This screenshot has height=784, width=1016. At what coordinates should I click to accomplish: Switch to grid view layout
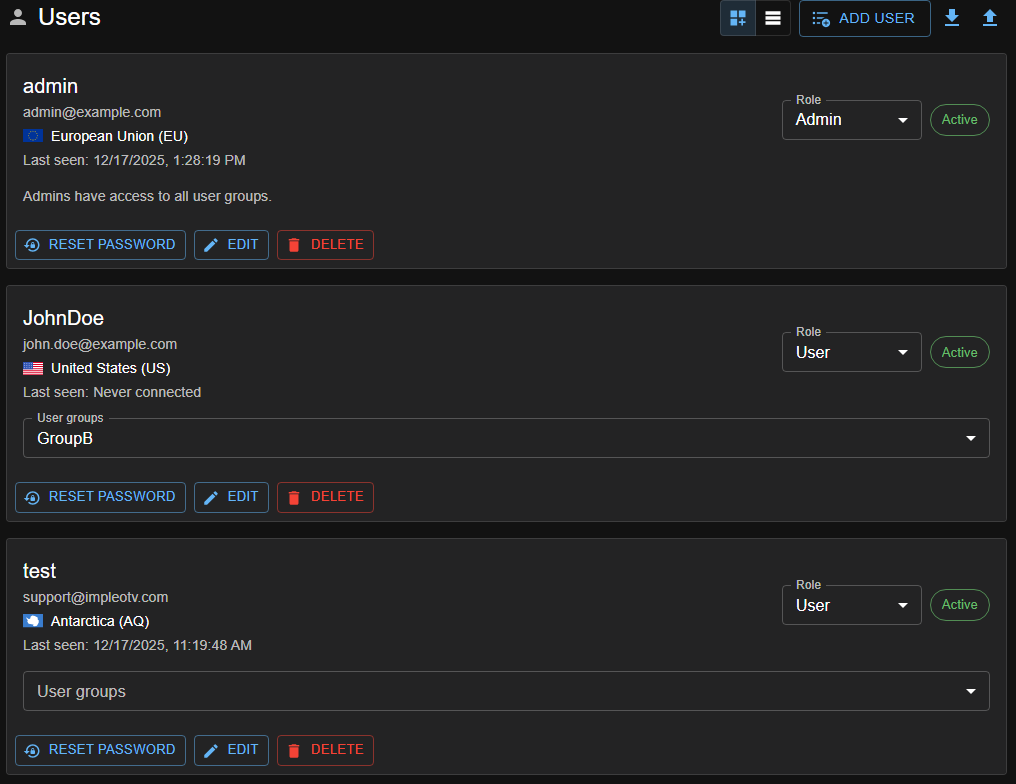[x=738, y=17]
